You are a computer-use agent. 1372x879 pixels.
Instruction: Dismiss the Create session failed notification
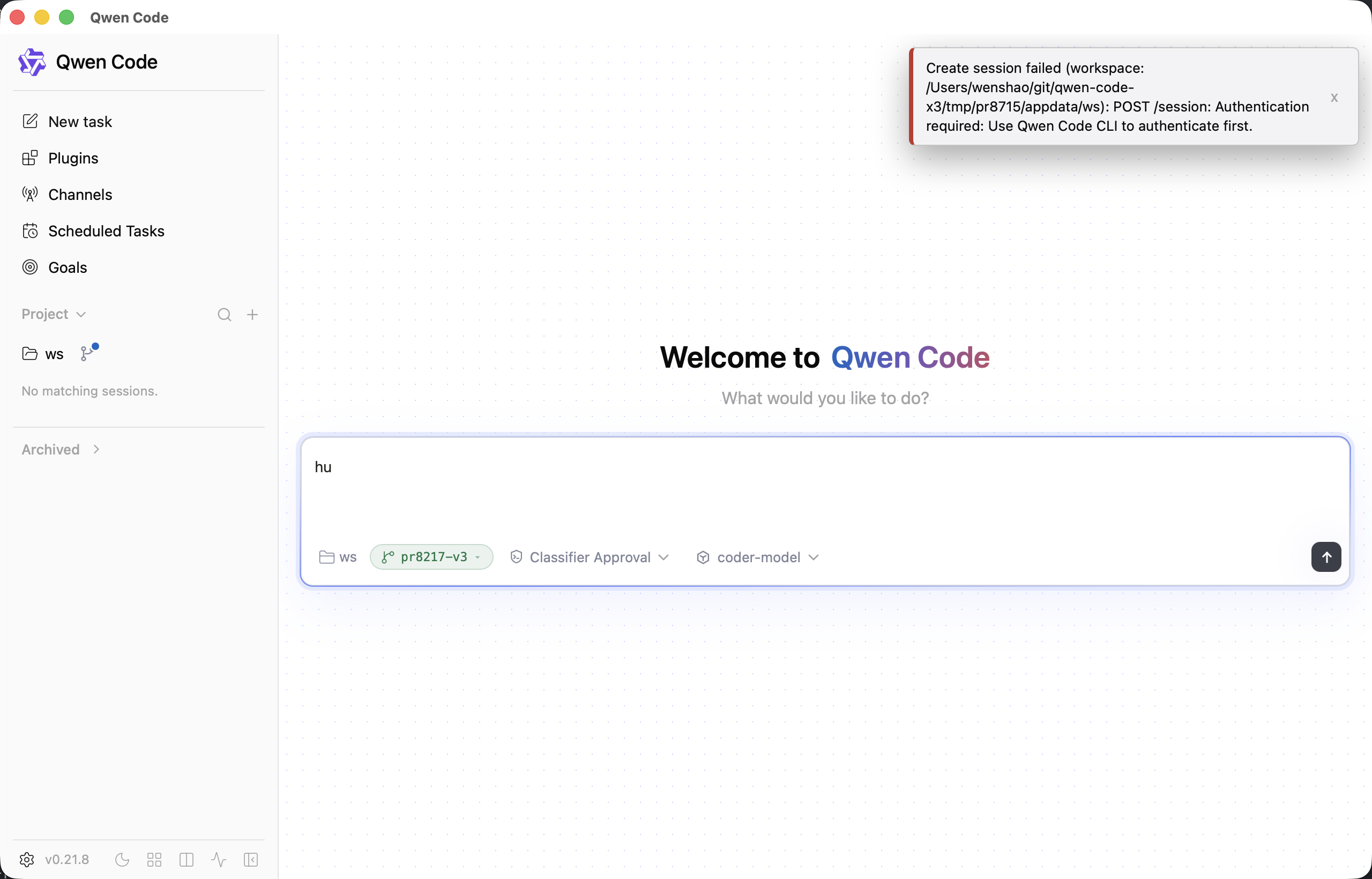[x=1334, y=97]
